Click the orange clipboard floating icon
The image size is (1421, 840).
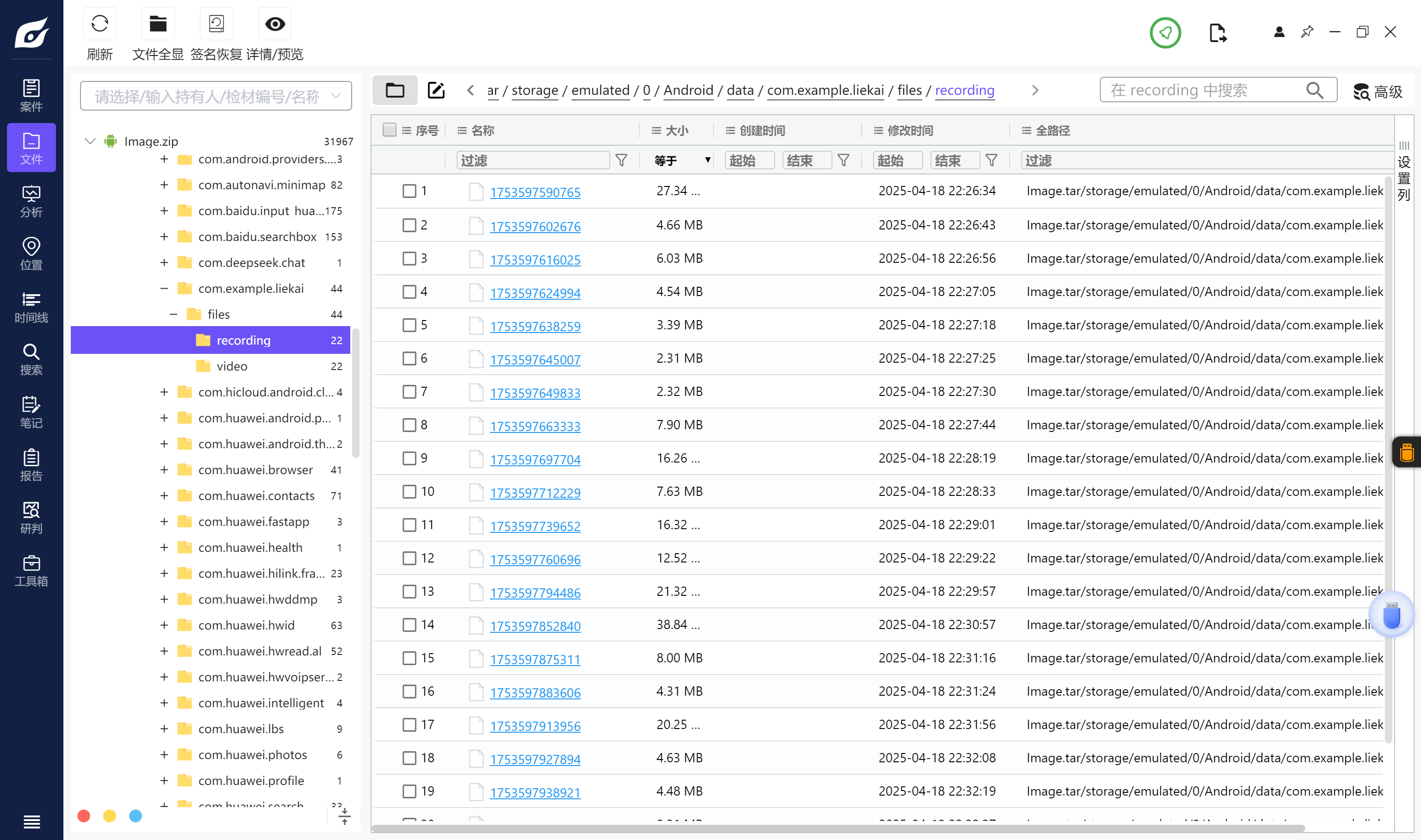(1406, 452)
